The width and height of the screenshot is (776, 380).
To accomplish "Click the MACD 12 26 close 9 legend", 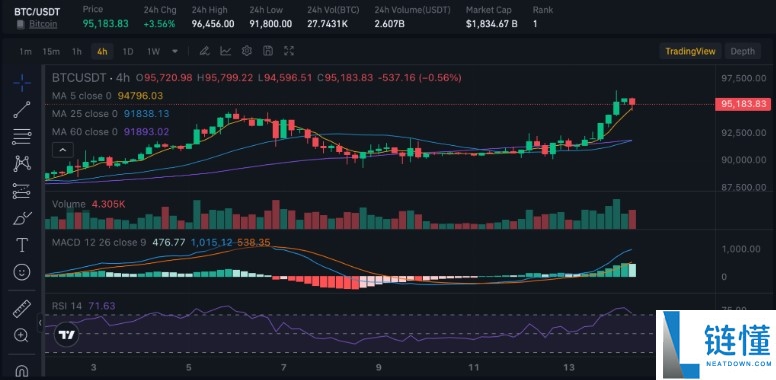I will pyautogui.click(x=99, y=242).
